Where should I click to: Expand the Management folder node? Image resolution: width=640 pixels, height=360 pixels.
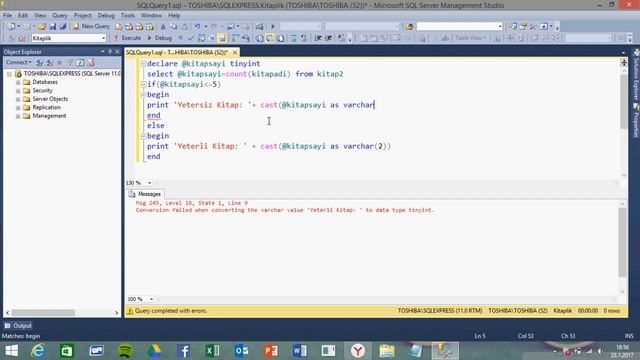(x=18, y=116)
